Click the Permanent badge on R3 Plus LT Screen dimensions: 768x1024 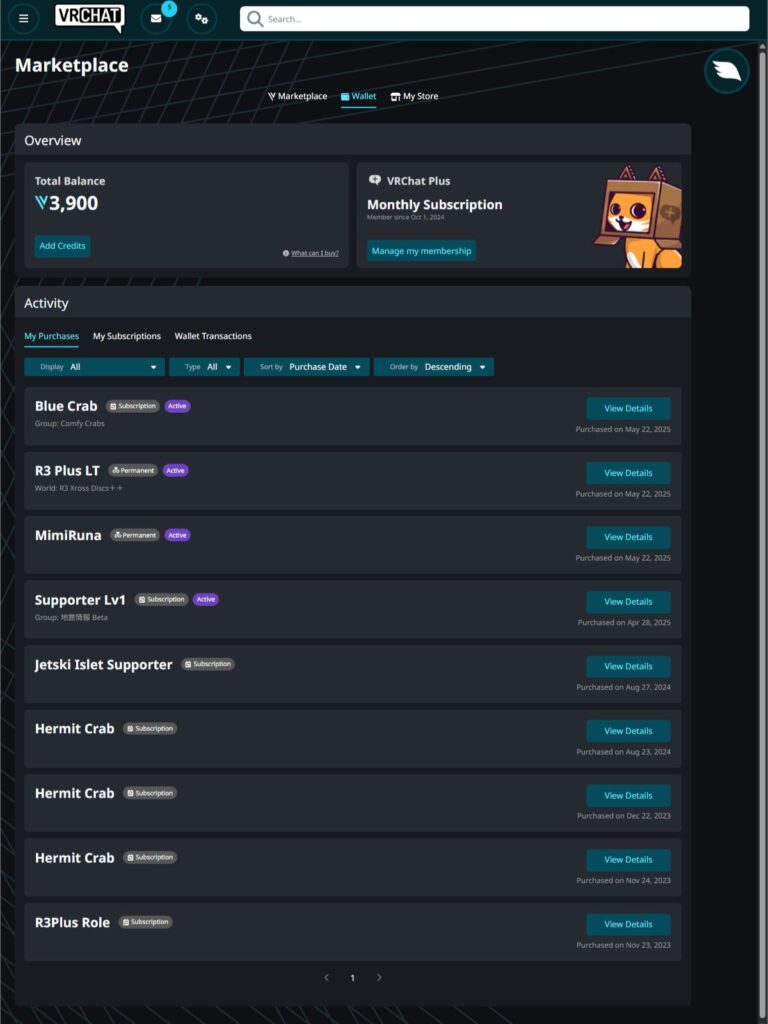[133, 470]
